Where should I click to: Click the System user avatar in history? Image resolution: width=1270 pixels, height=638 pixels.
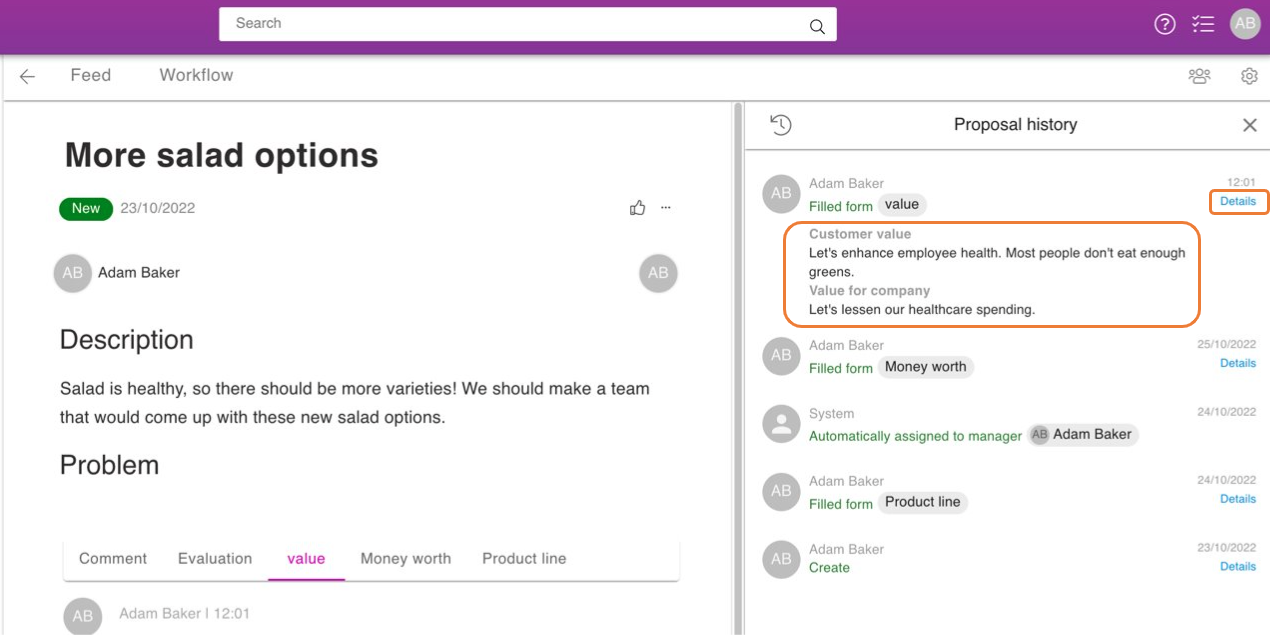(x=781, y=424)
